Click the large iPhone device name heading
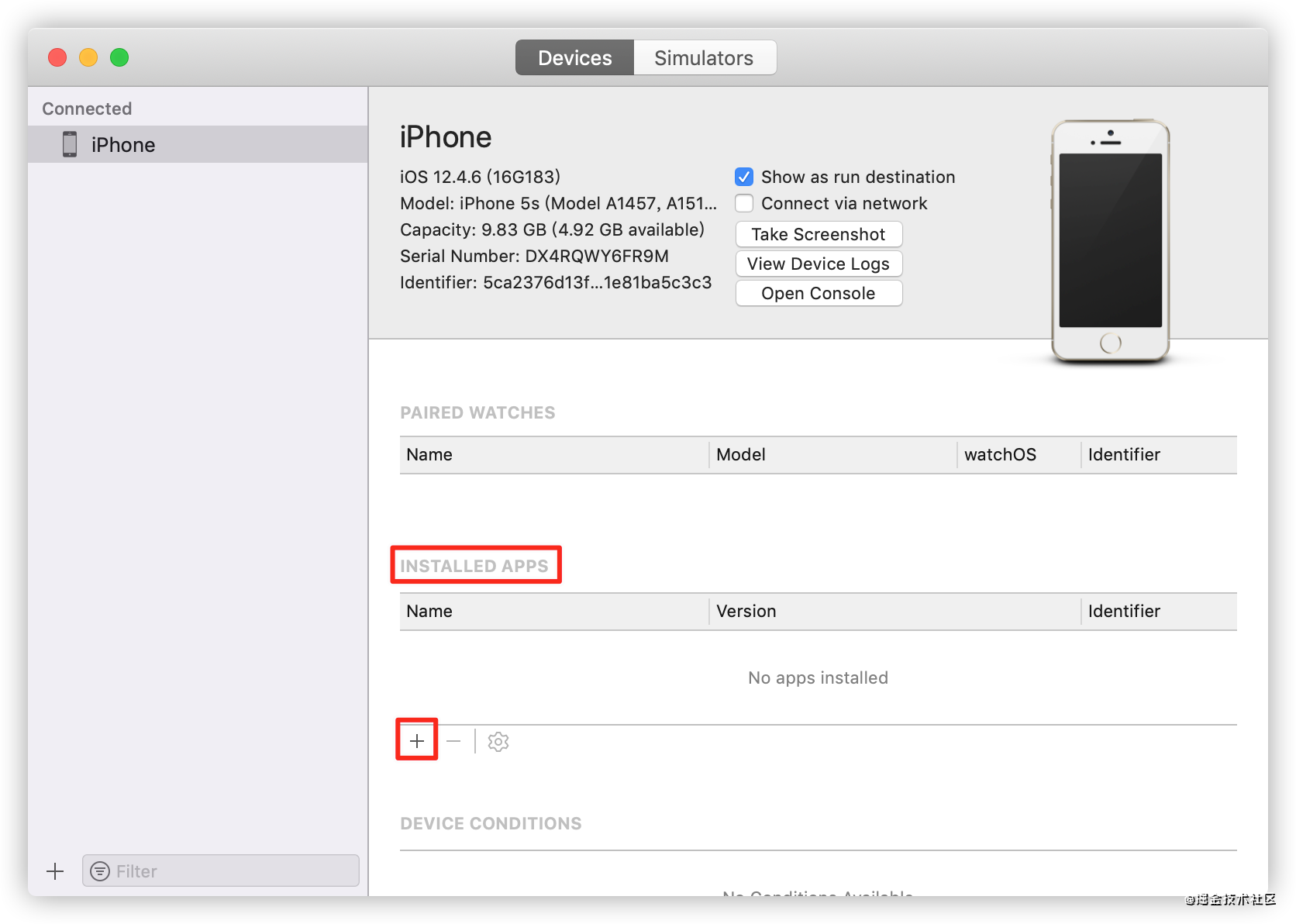Viewport: 1296px width, 924px height. (x=446, y=137)
